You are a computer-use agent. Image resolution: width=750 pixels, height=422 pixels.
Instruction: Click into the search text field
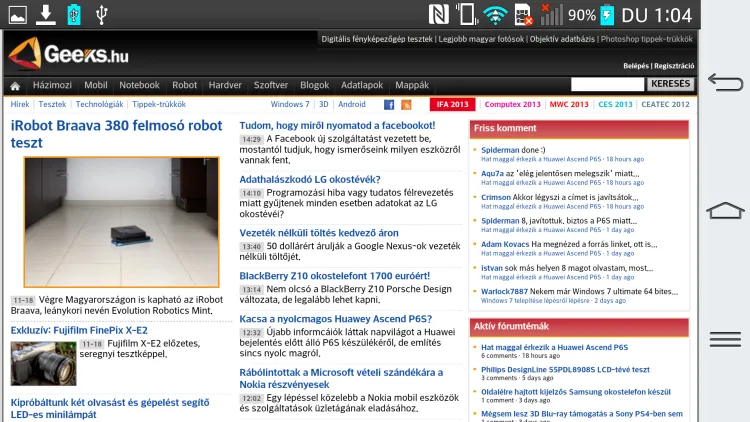606,85
